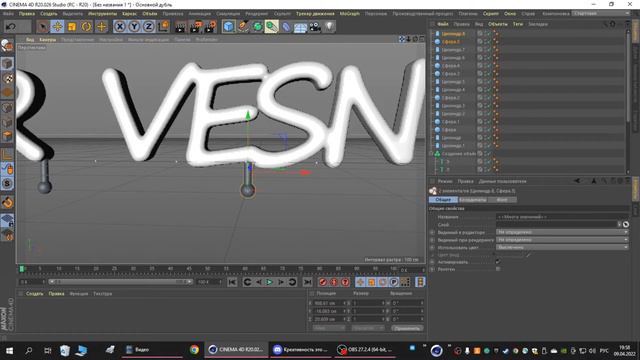Open the Видимый при рендеринге dropdown
The image size is (640, 360).
(x=562, y=240)
